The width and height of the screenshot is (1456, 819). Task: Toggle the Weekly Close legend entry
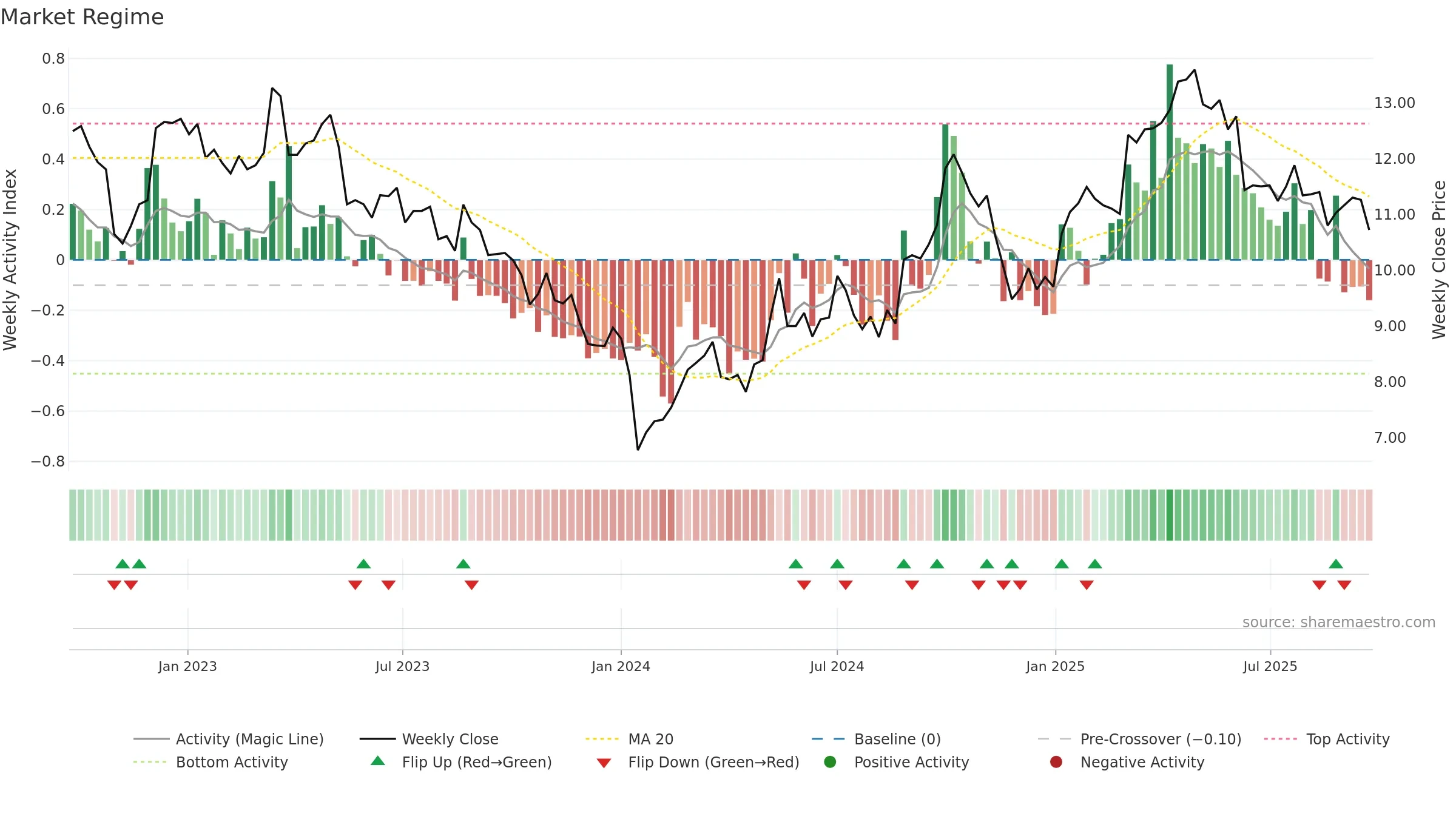point(429,739)
